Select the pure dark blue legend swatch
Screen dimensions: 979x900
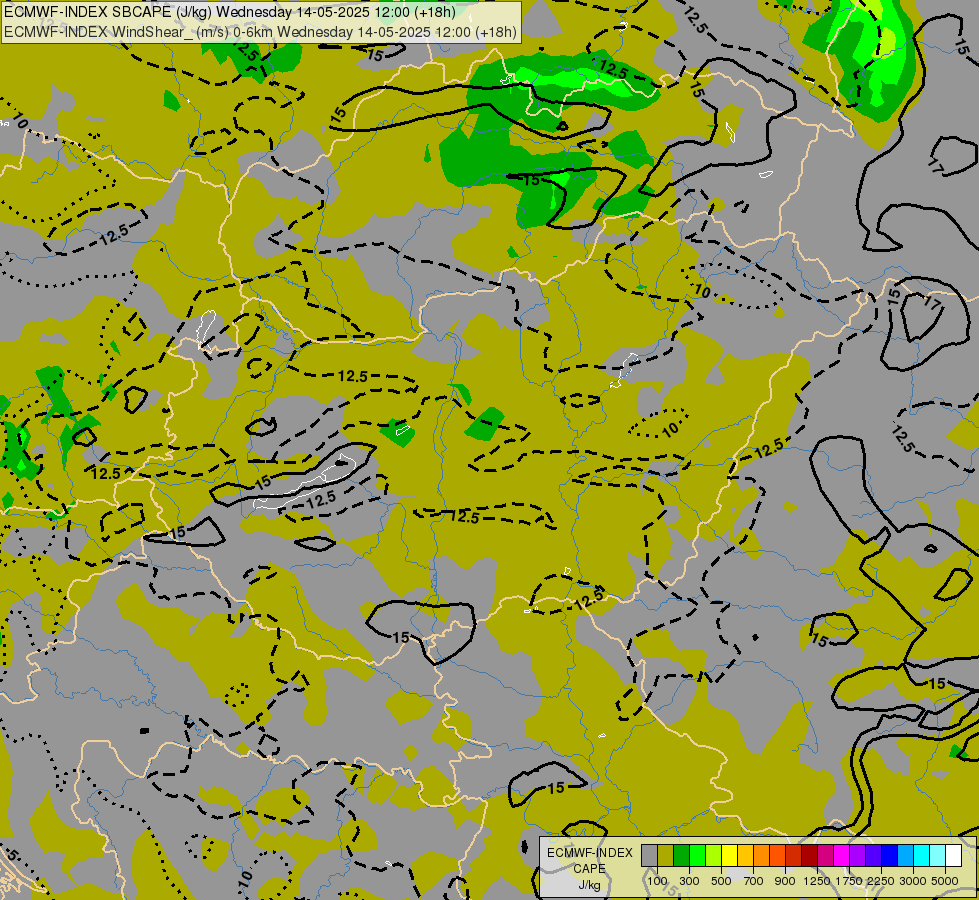[889, 855]
